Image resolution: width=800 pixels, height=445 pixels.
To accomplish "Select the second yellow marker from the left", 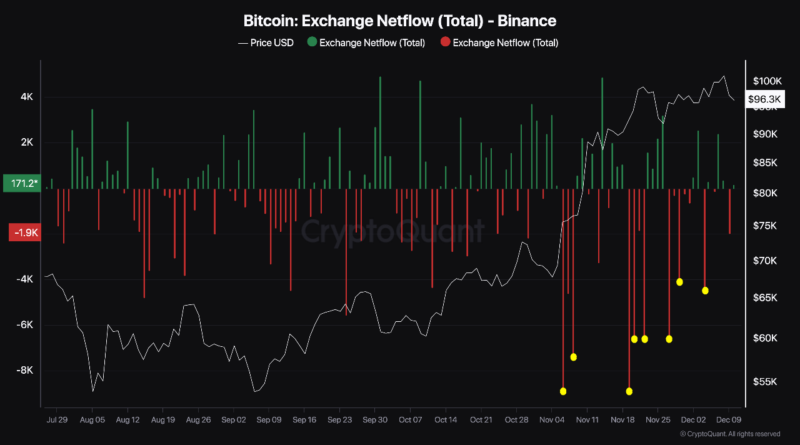I will click(x=574, y=357).
